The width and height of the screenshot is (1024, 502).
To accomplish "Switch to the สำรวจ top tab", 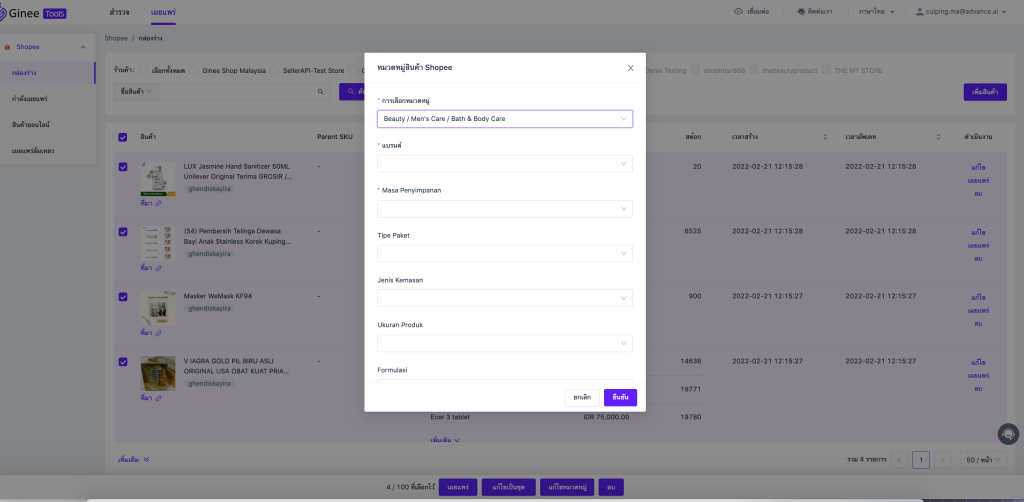I will pos(120,12).
